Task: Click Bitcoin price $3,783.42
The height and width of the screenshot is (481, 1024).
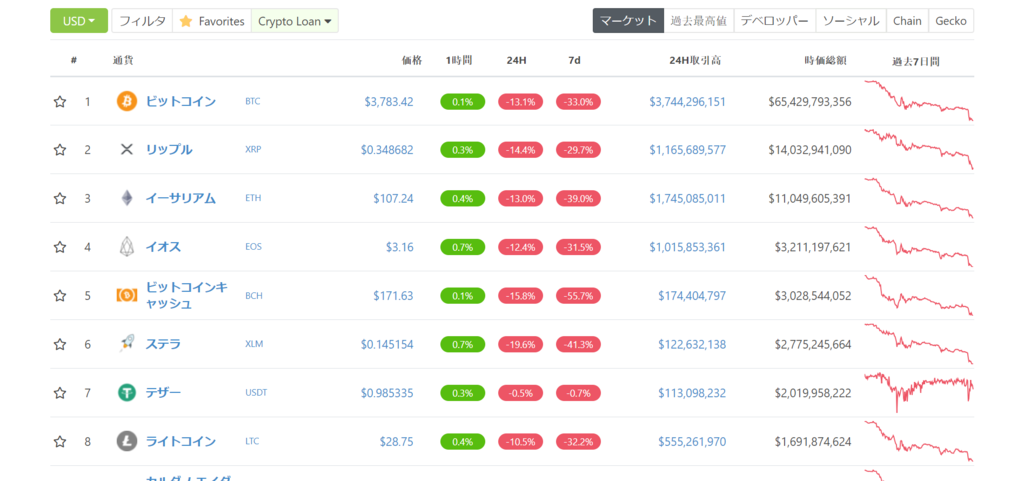Action: [x=389, y=102]
